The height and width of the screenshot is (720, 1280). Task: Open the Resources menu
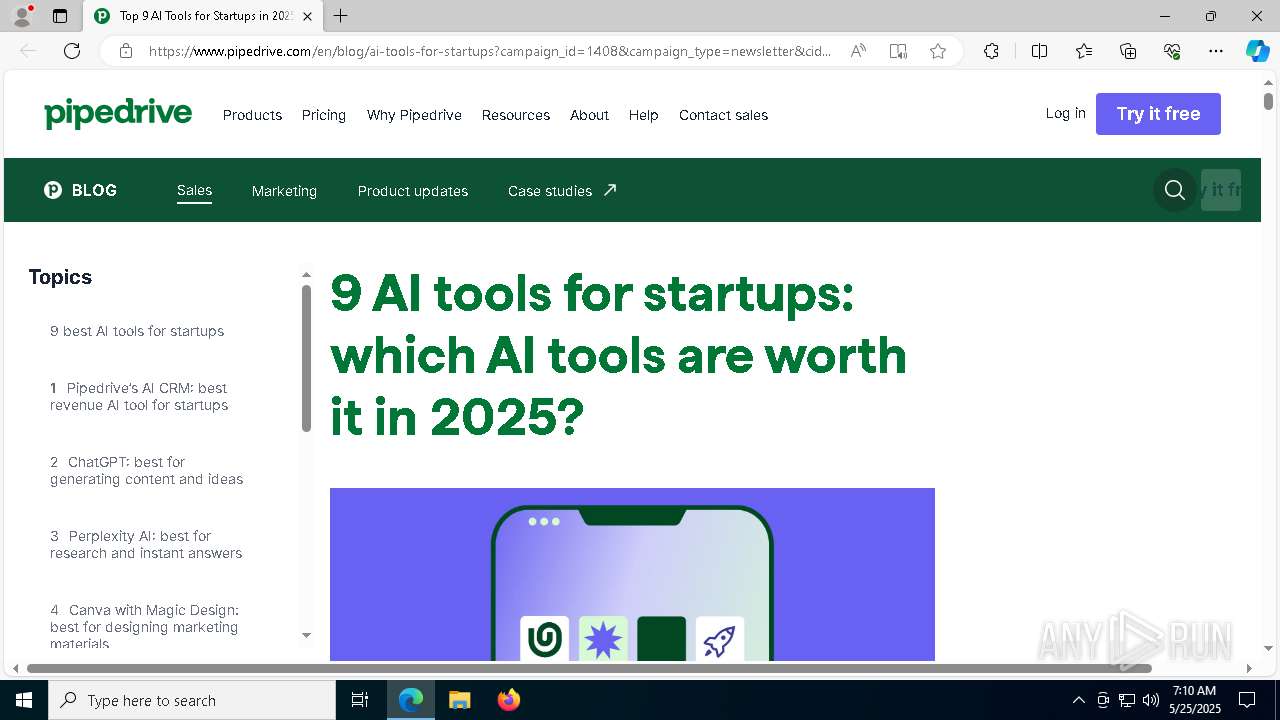coord(516,115)
